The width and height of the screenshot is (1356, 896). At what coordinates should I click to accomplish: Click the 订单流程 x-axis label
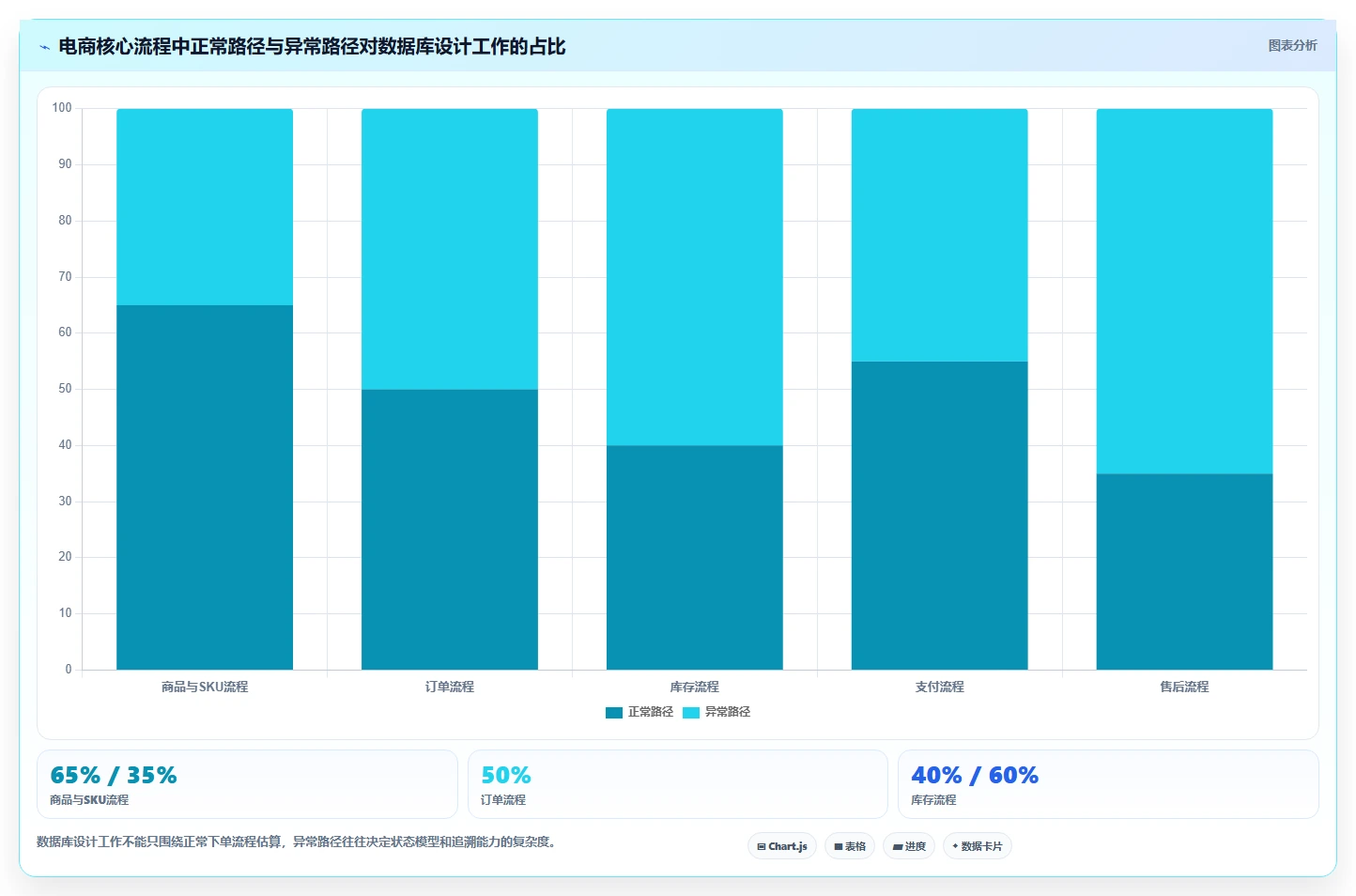tap(450, 687)
